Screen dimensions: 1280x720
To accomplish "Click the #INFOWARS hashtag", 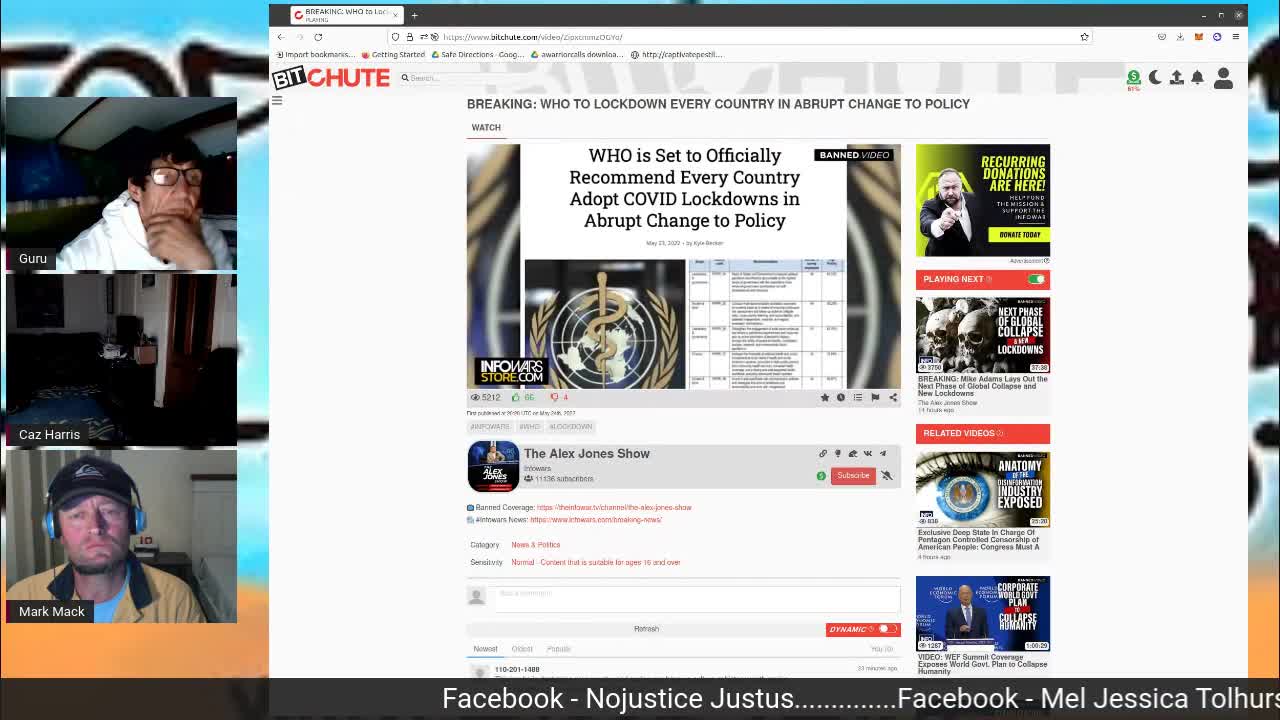I will click(x=490, y=427).
